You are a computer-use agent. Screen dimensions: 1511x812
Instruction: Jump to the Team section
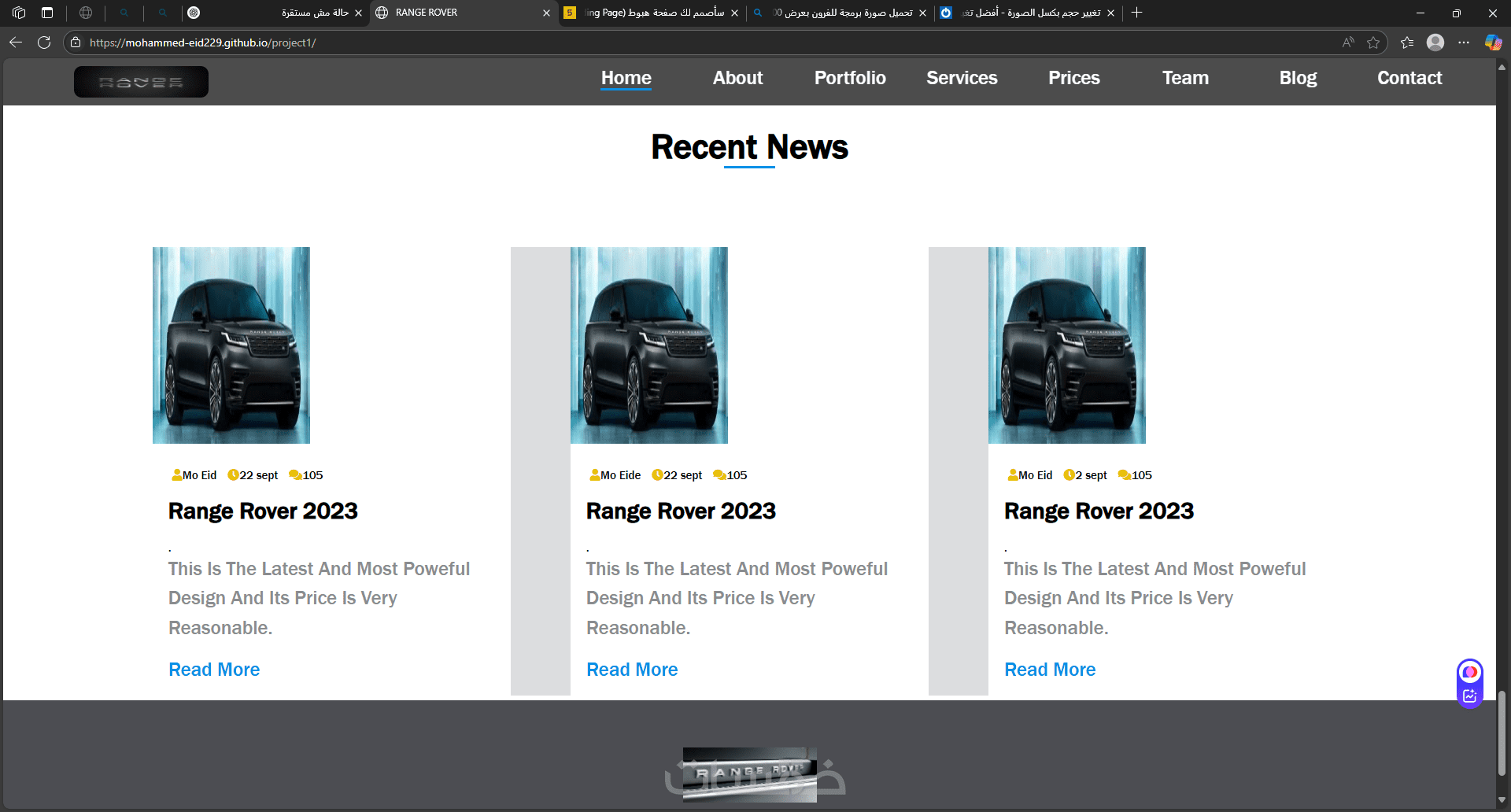[1186, 78]
